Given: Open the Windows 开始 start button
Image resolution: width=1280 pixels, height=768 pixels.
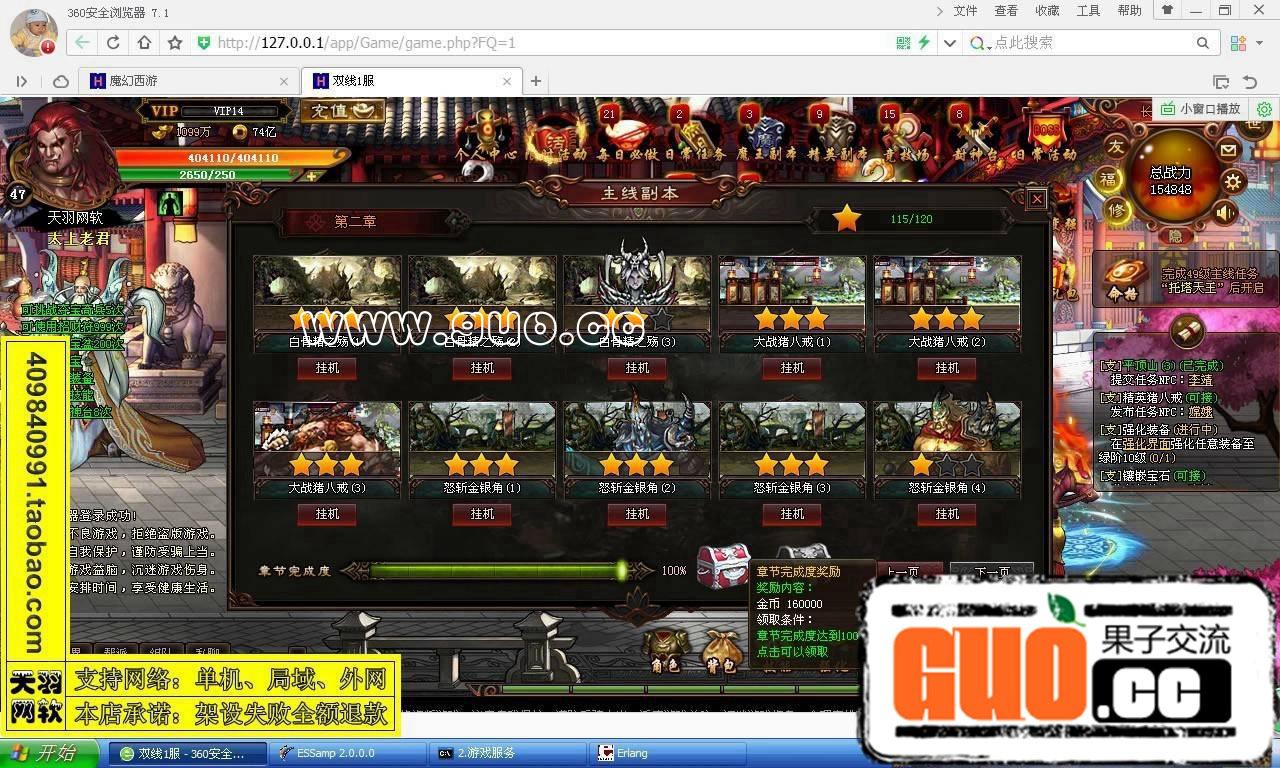Looking at the screenshot, I should pyautogui.click(x=50, y=753).
